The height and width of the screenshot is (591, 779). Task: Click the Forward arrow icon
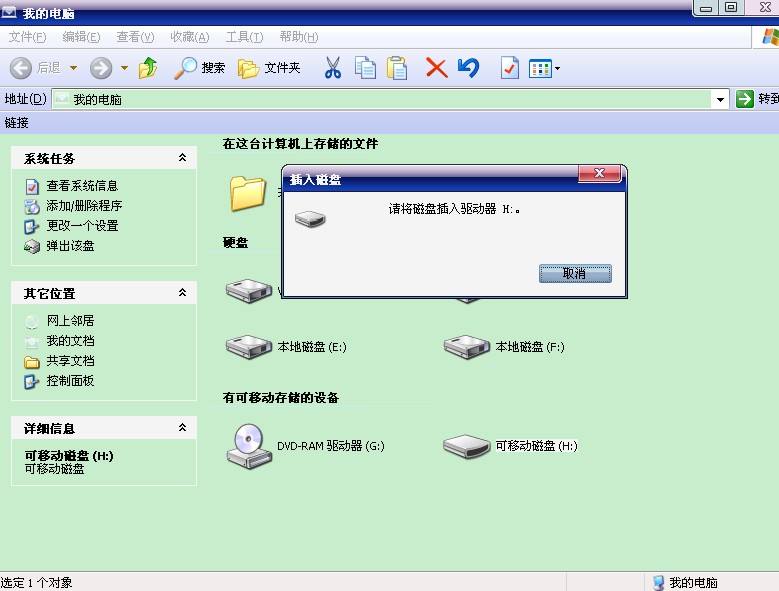[x=101, y=68]
